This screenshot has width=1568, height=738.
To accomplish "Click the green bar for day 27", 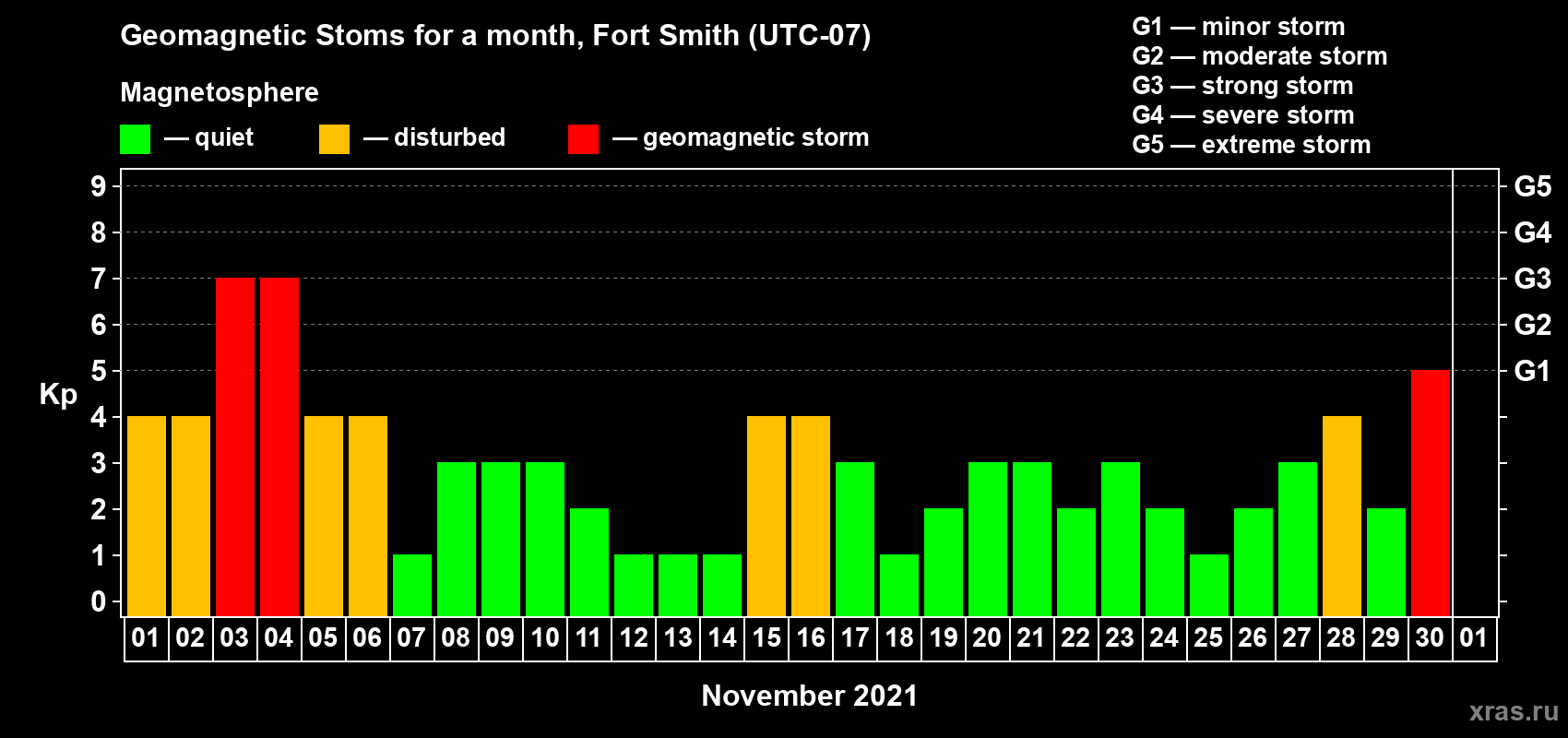I will (1298, 540).
